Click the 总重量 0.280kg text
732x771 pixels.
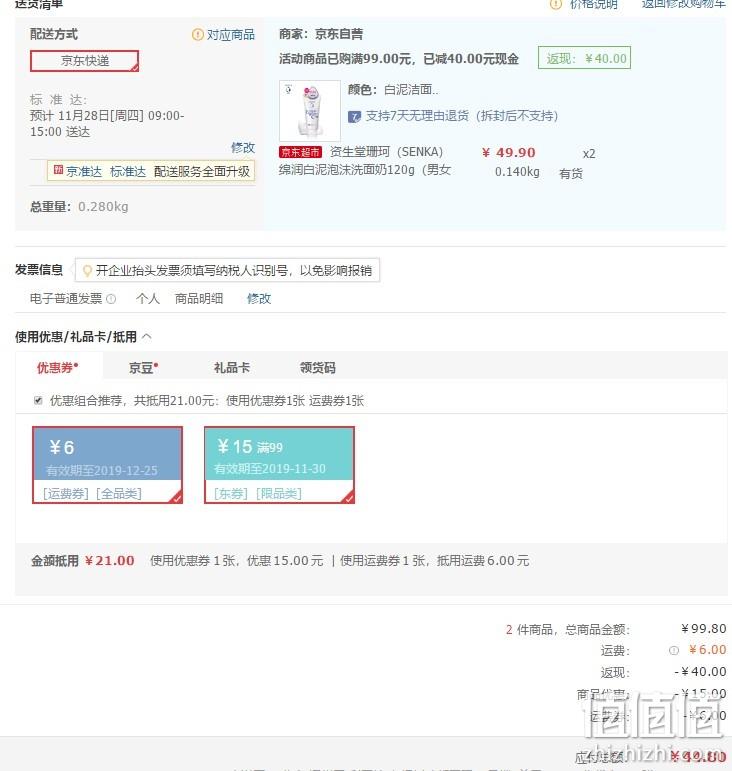[79, 207]
